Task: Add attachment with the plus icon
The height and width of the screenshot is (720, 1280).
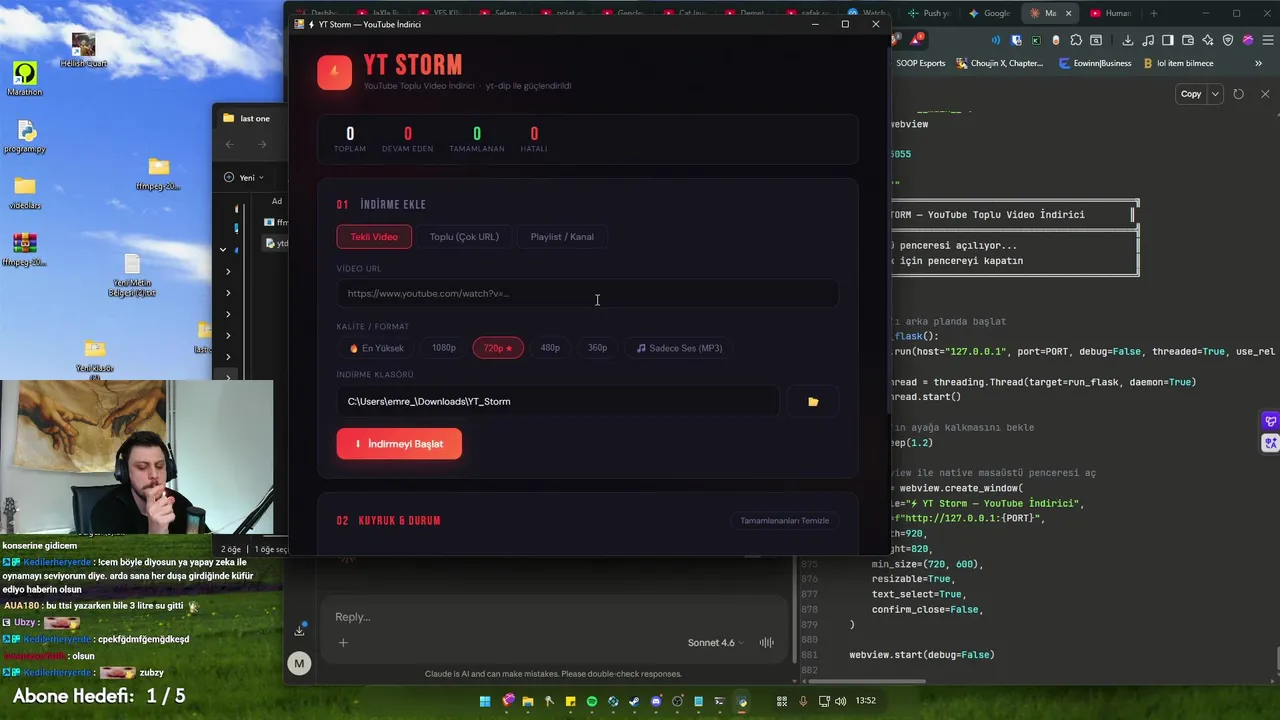Action: click(x=343, y=643)
